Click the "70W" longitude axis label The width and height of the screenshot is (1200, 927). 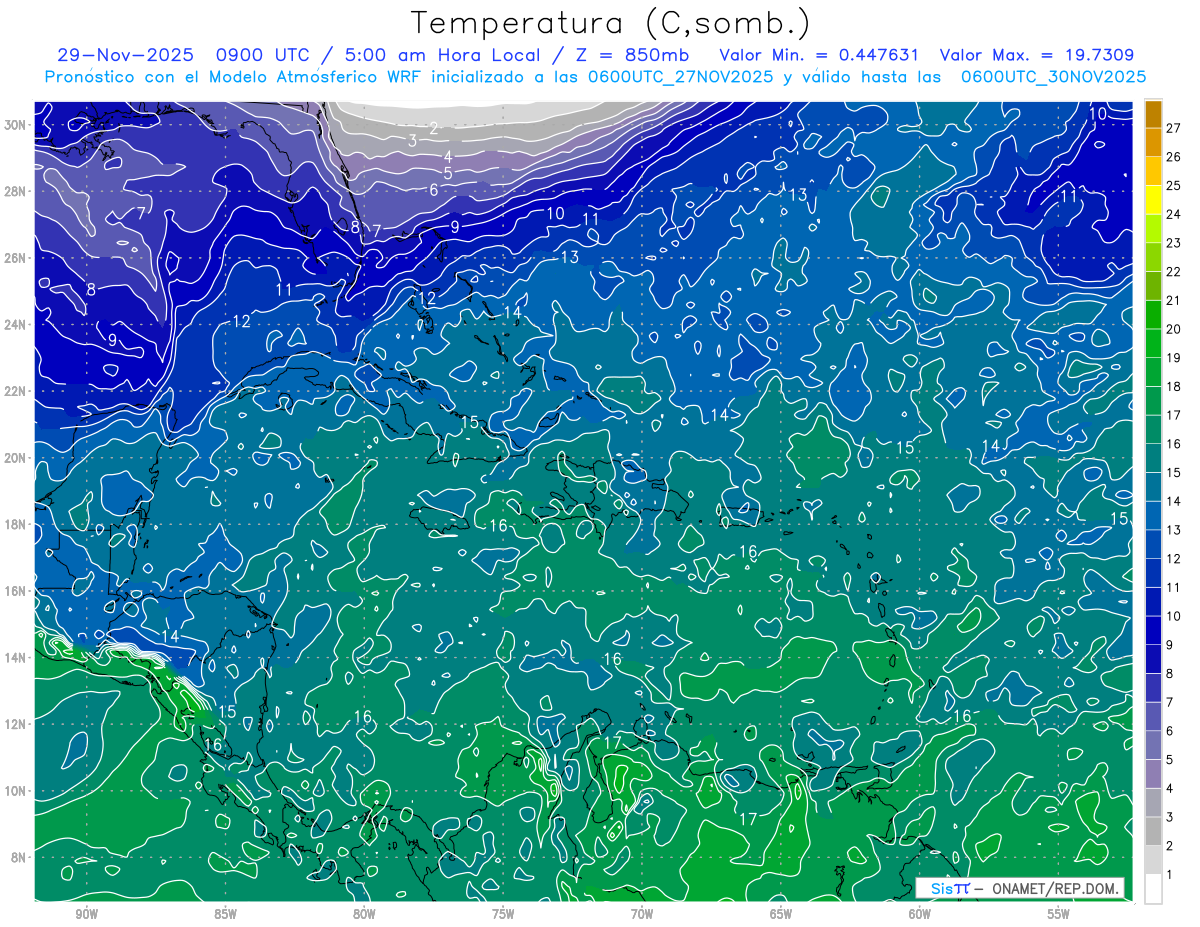[642, 914]
